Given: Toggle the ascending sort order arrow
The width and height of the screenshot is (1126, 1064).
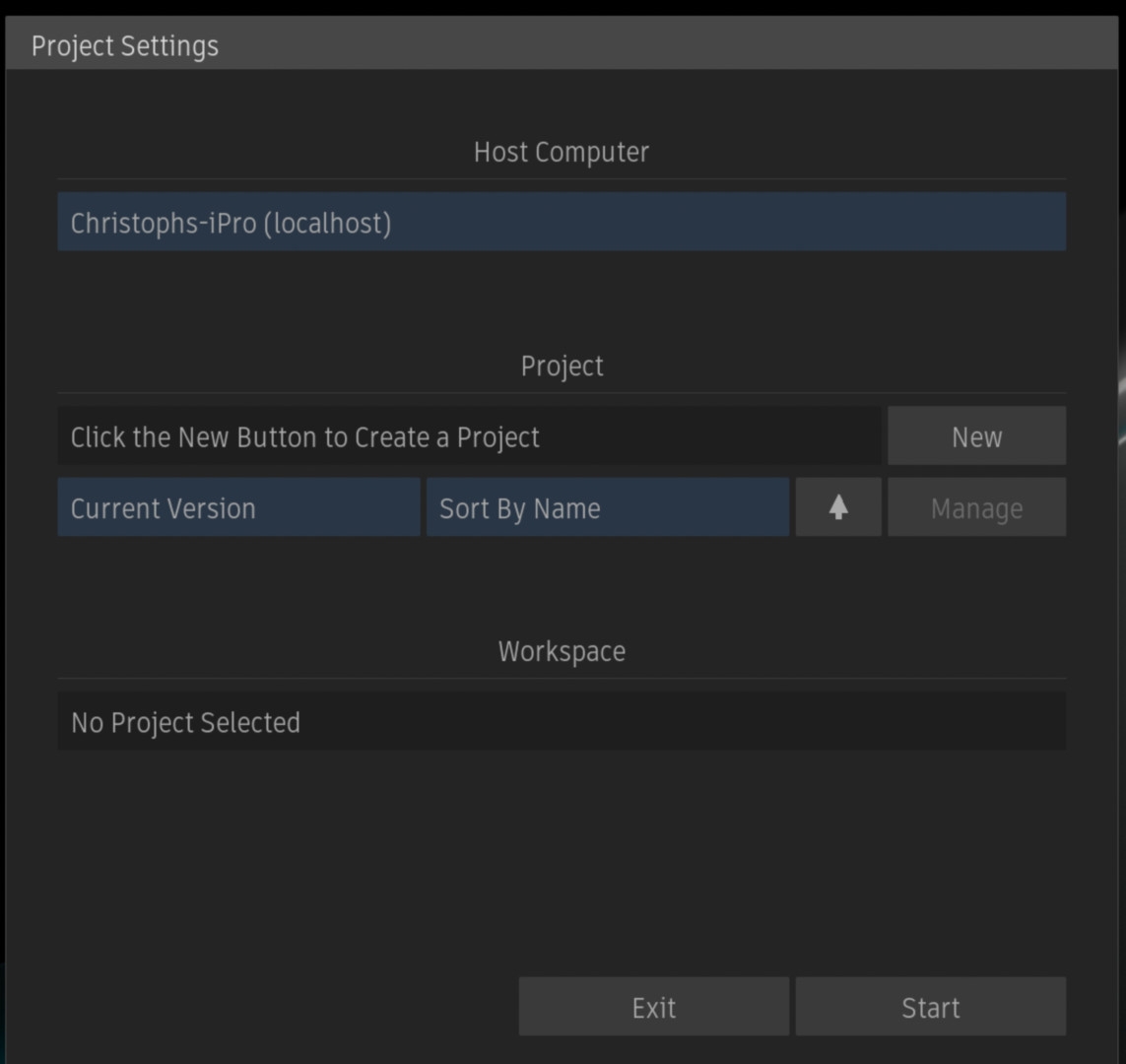Looking at the screenshot, I should coord(838,507).
